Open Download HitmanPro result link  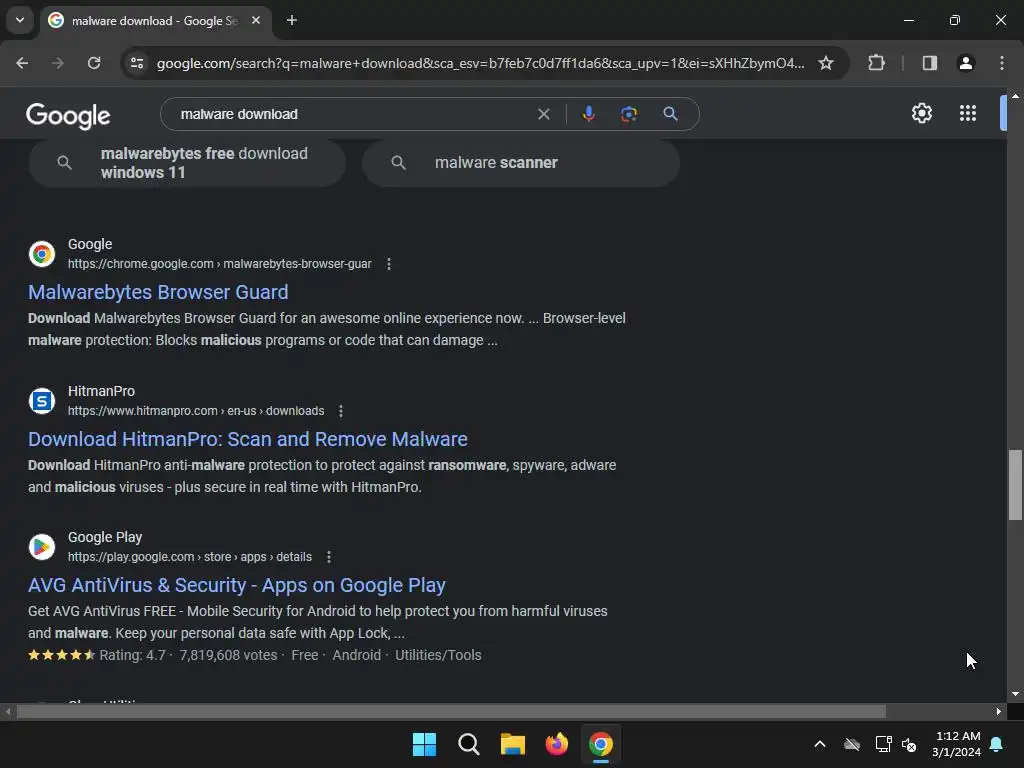[x=248, y=439]
